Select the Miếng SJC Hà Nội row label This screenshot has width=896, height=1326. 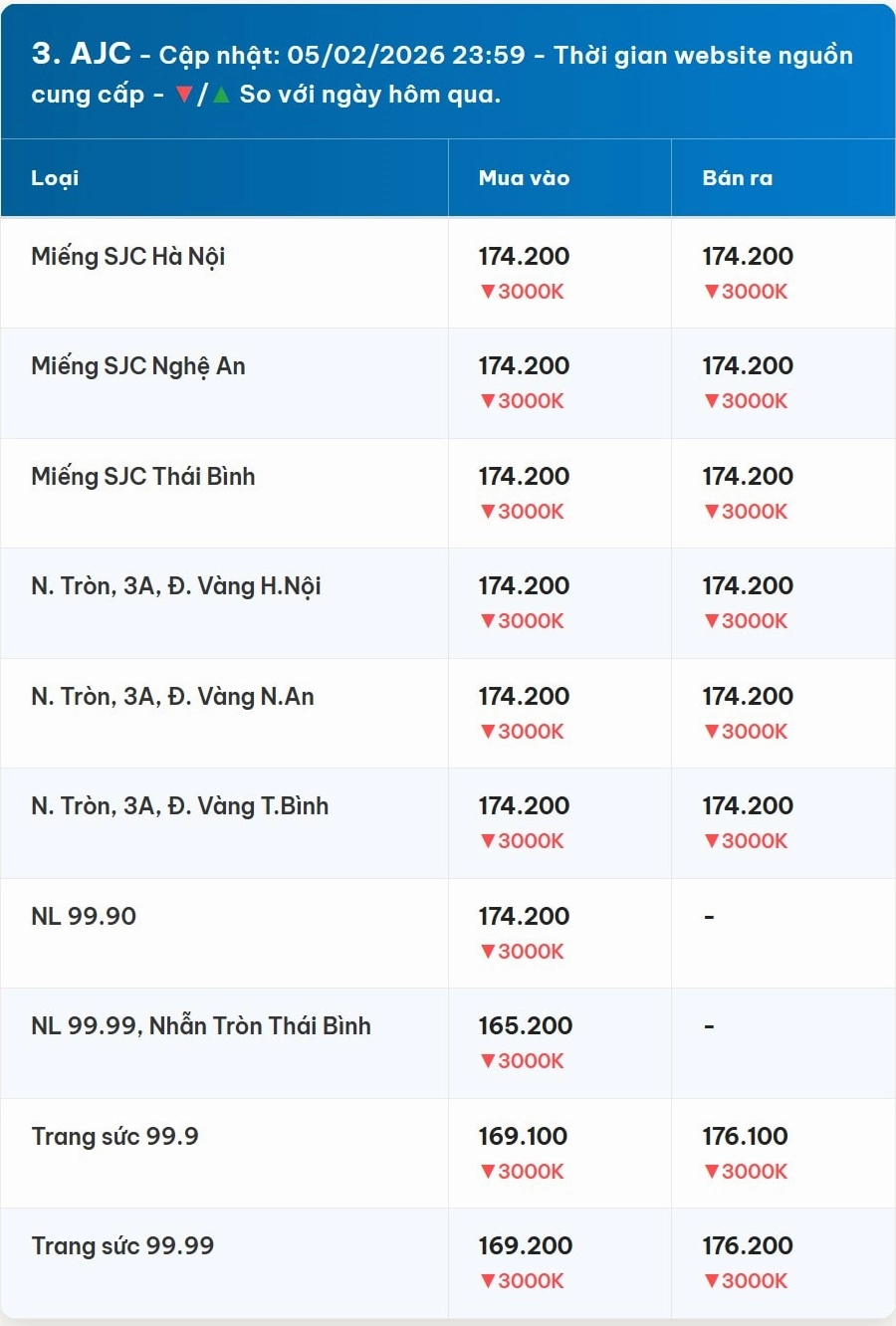127,257
